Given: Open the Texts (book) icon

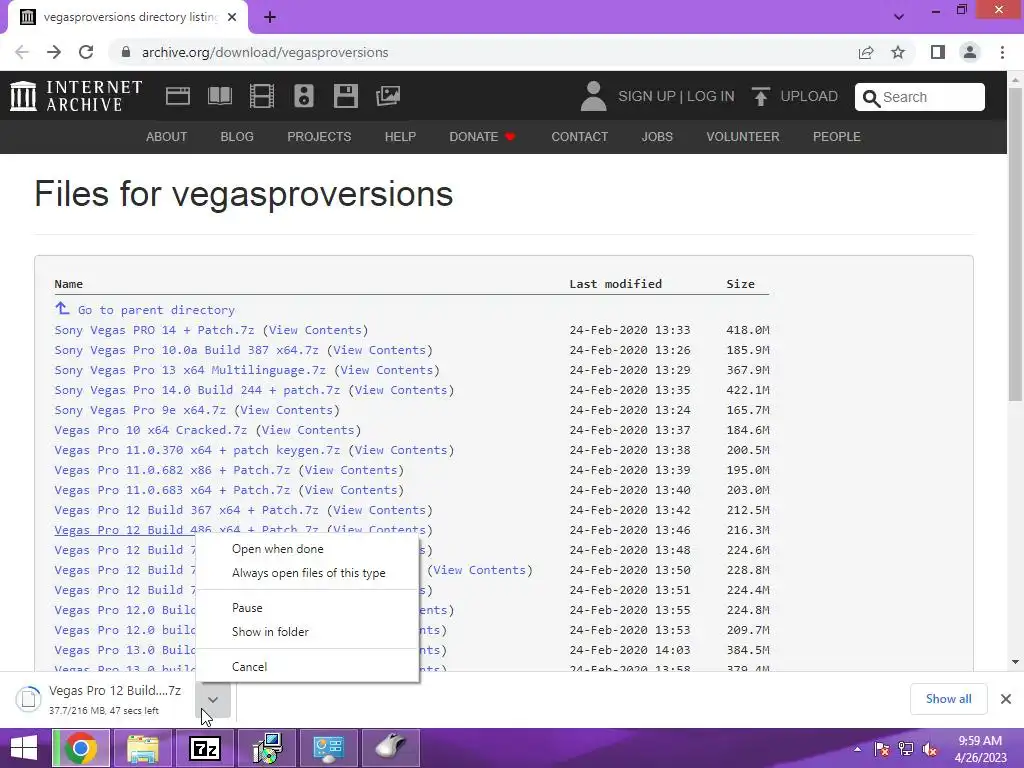Looking at the screenshot, I should 219,96.
